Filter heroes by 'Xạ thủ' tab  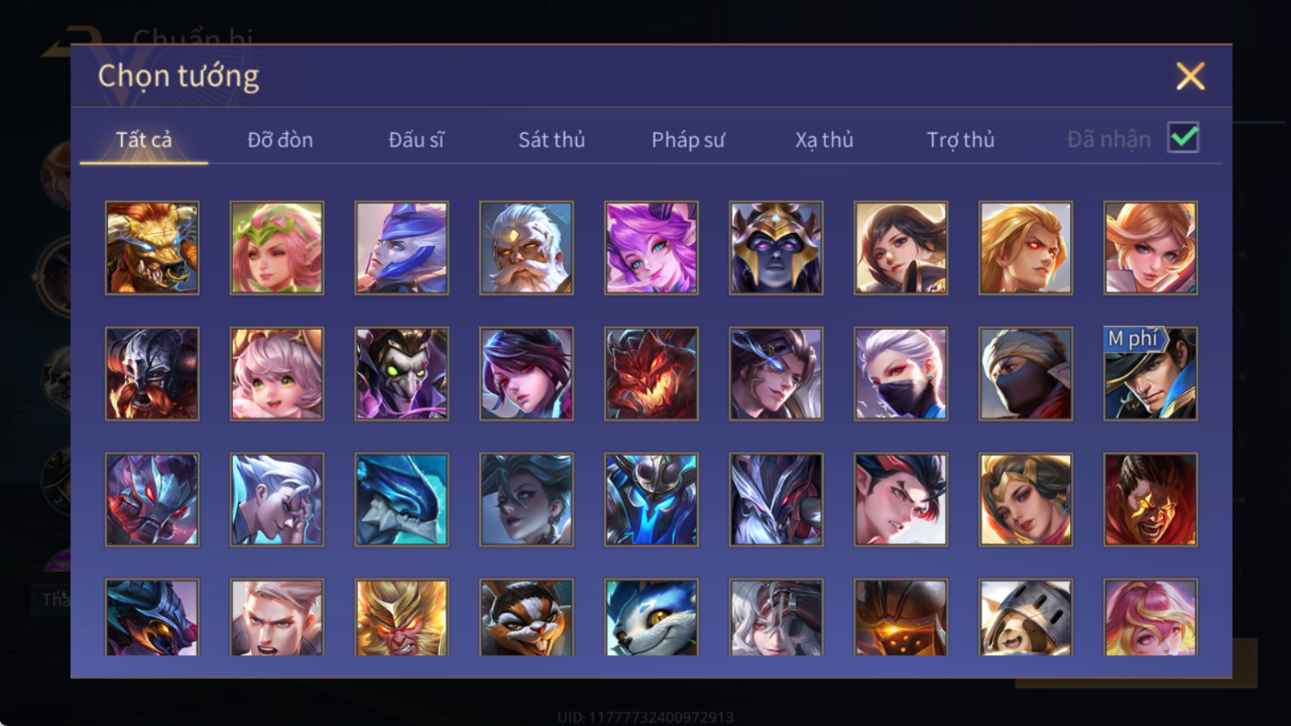(824, 140)
